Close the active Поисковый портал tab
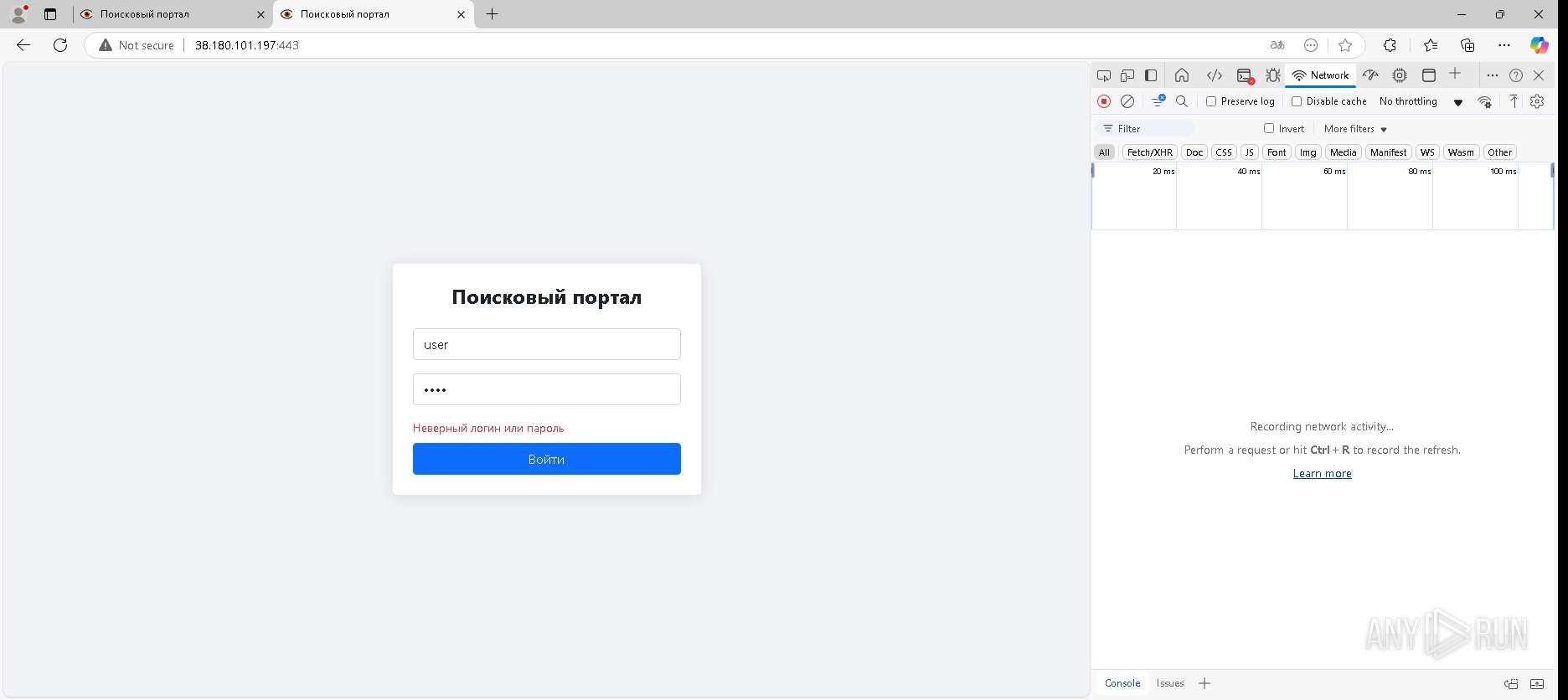The width and height of the screenshot is (1568, 700). click(461, 14)
